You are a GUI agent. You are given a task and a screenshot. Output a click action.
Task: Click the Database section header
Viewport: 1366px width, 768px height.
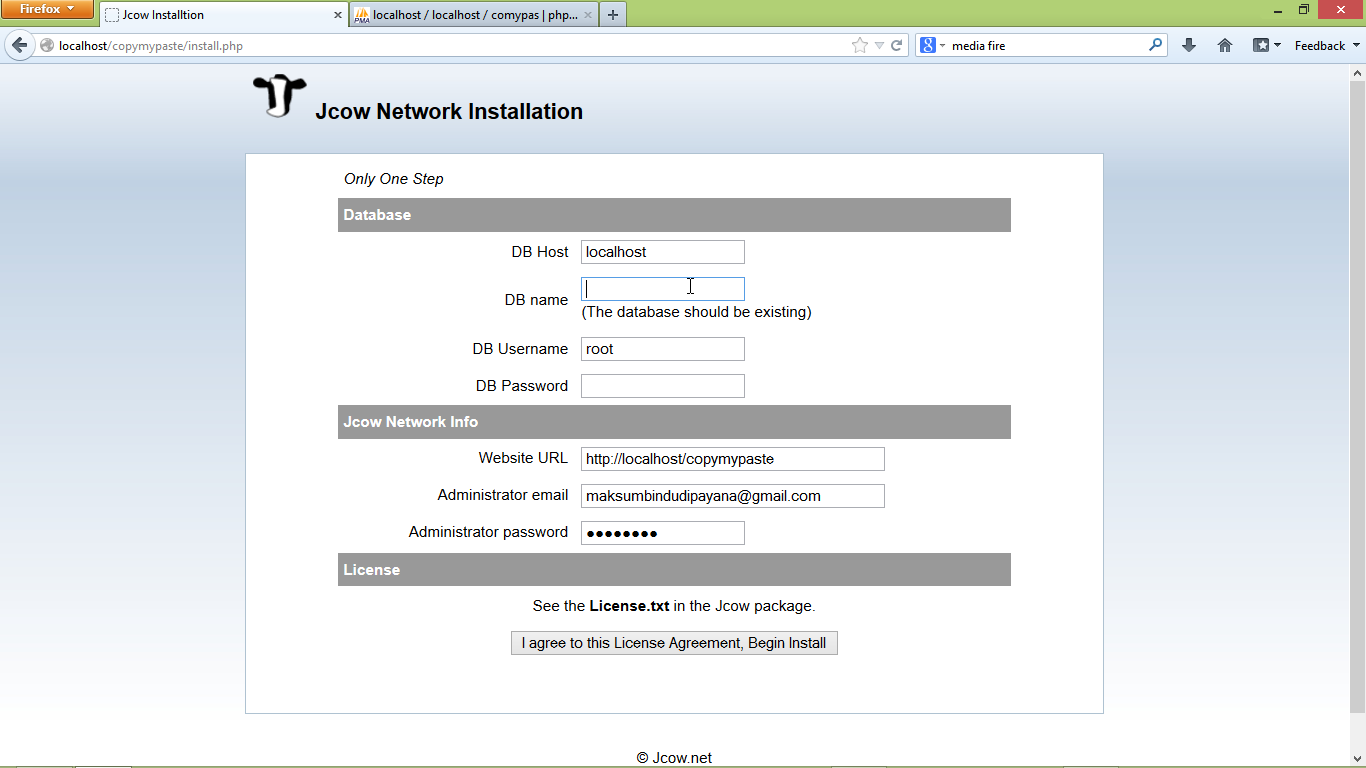[x=674, y=215]
